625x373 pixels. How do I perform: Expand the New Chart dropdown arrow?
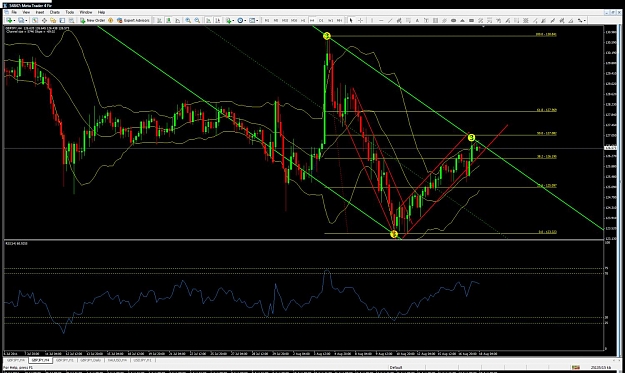14,20
